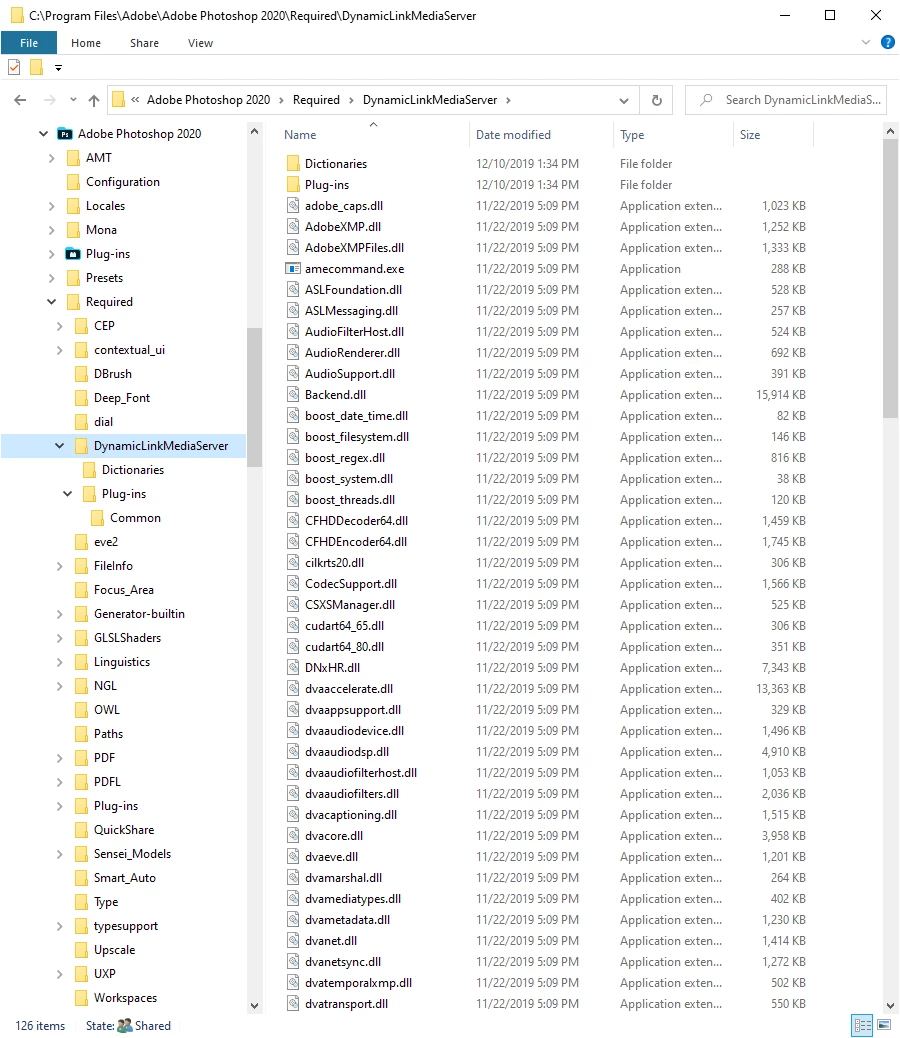
Task: Open the address bar history dropdown
Action: (623, 101)
